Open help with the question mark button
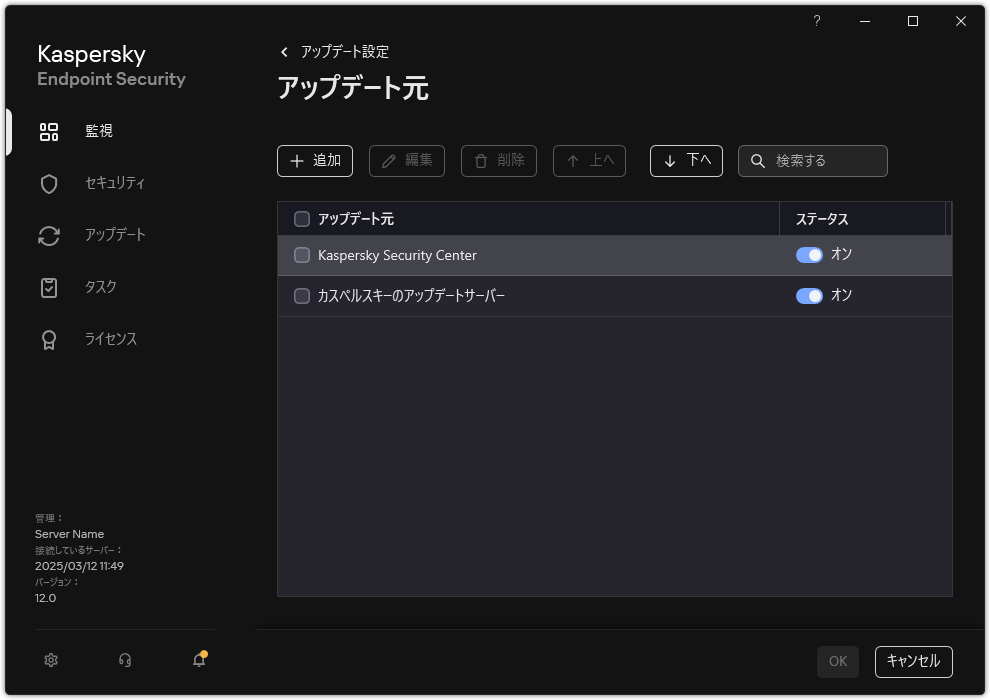Viewport: 990px width, 700px height. pyautogui.click(x=816, y=20)
